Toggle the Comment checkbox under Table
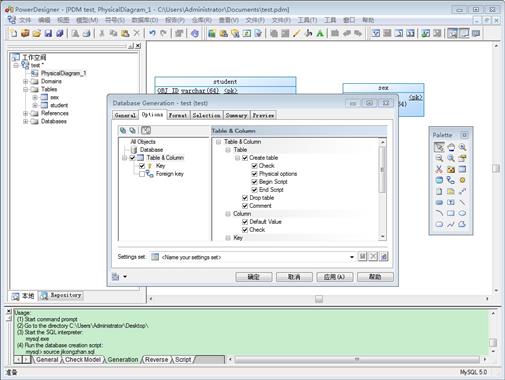Image resolution: width=505 pixels, height=380 pixels. tap(245, 206)
